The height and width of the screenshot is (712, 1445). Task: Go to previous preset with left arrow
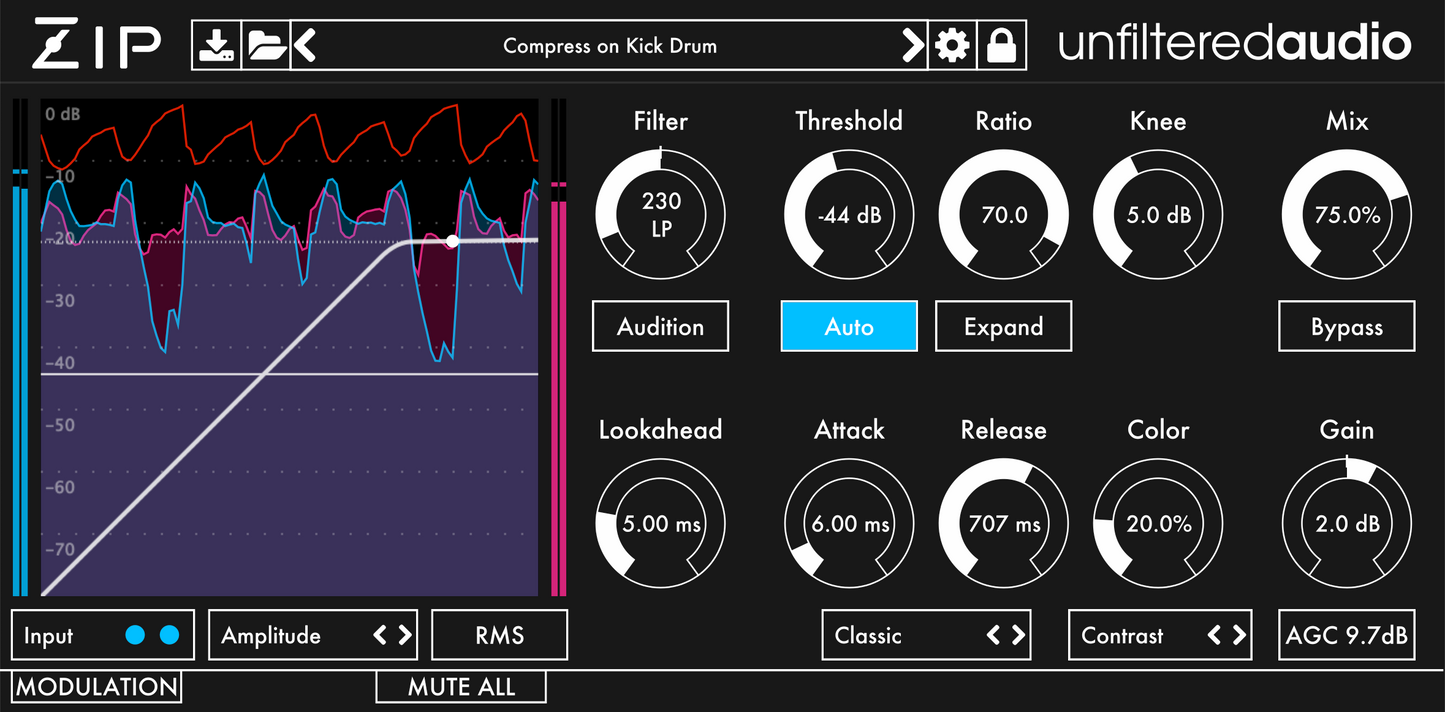[x=306, y=46]
